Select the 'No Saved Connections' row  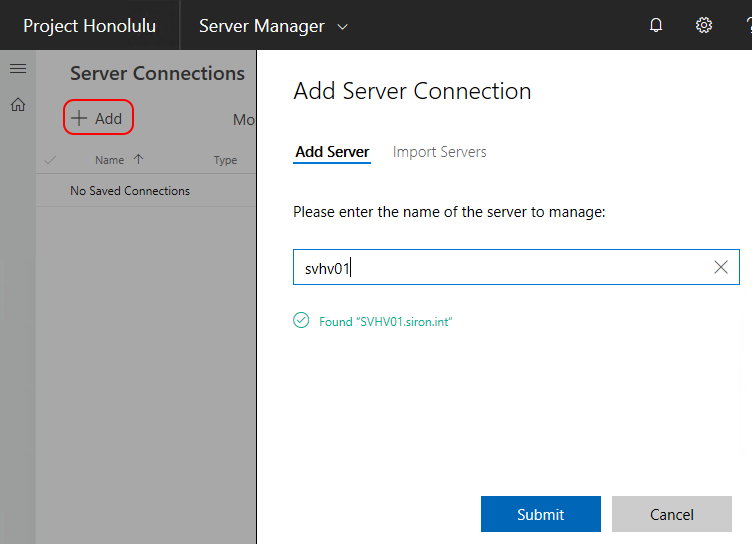pos(146,190)
